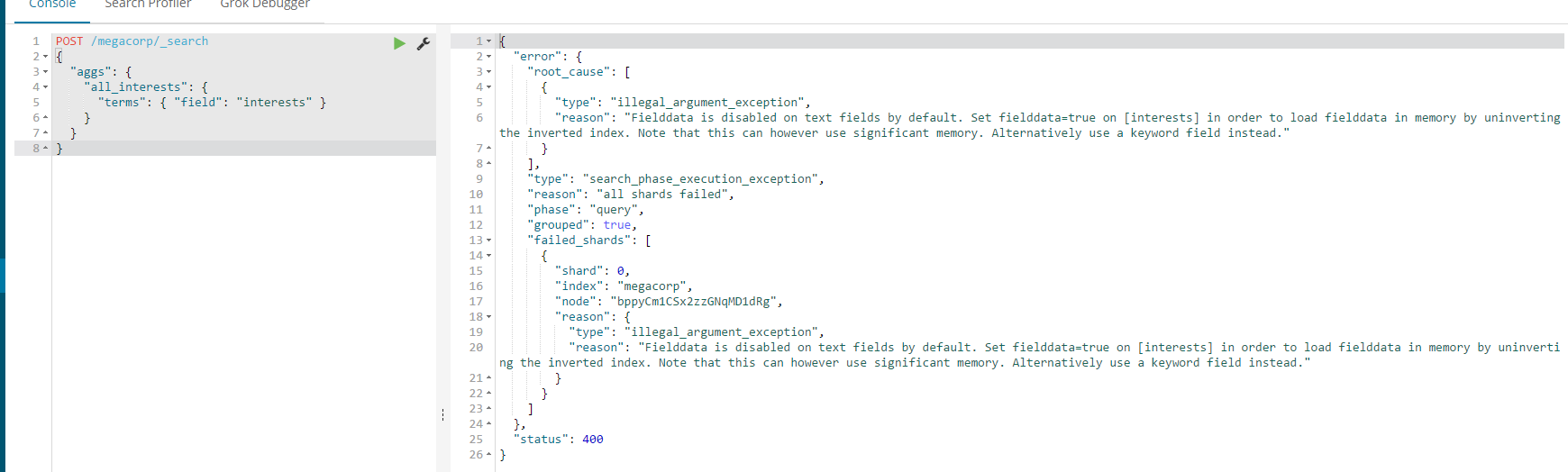
Task: Click the "grouped": true value
Action: [617, 225]
